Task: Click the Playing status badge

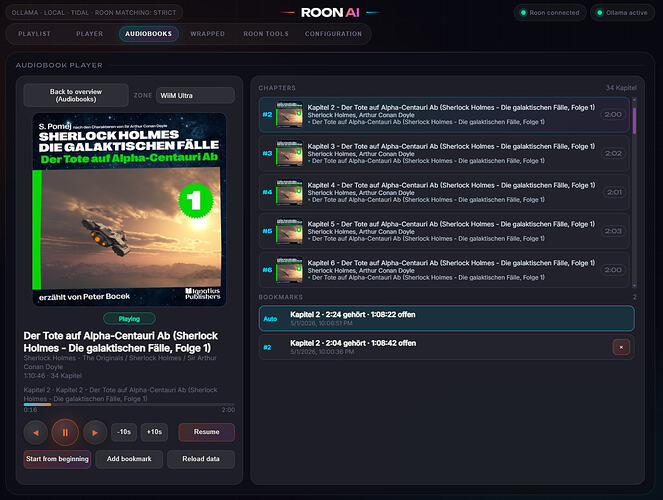Action: tap(129, 319)
